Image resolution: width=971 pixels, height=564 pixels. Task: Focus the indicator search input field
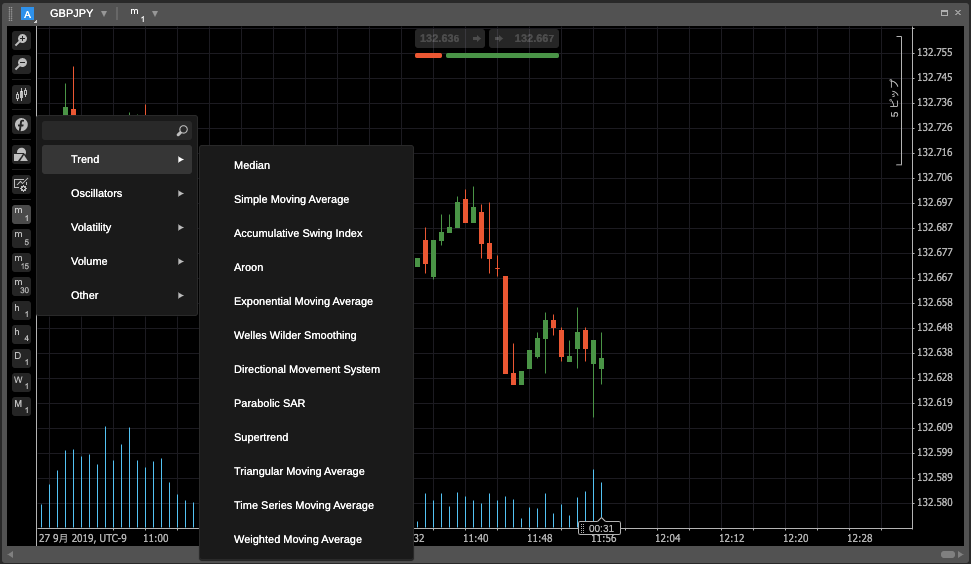click(108, 131)
